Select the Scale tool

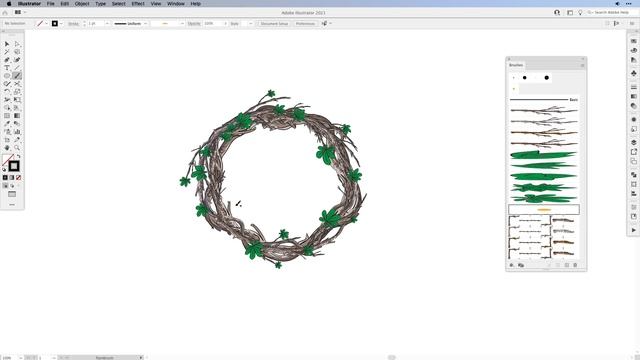pos(17,92)
